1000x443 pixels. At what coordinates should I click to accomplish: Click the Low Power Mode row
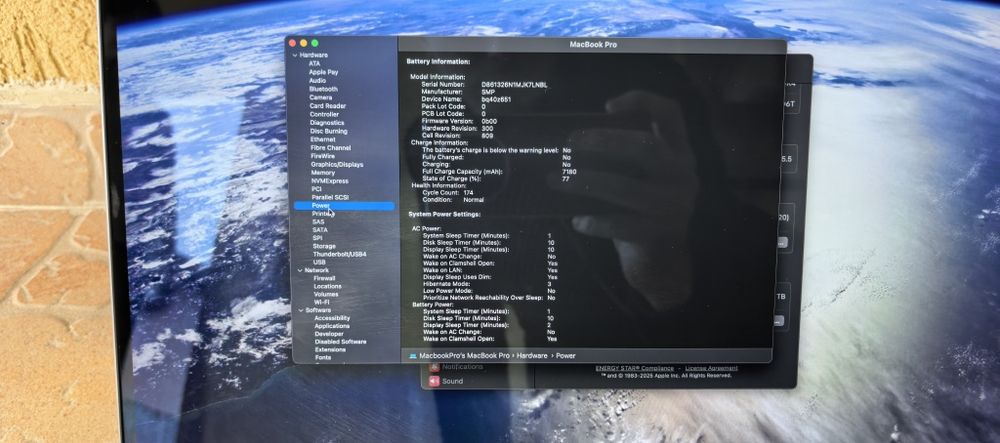[x=489, y=291]
